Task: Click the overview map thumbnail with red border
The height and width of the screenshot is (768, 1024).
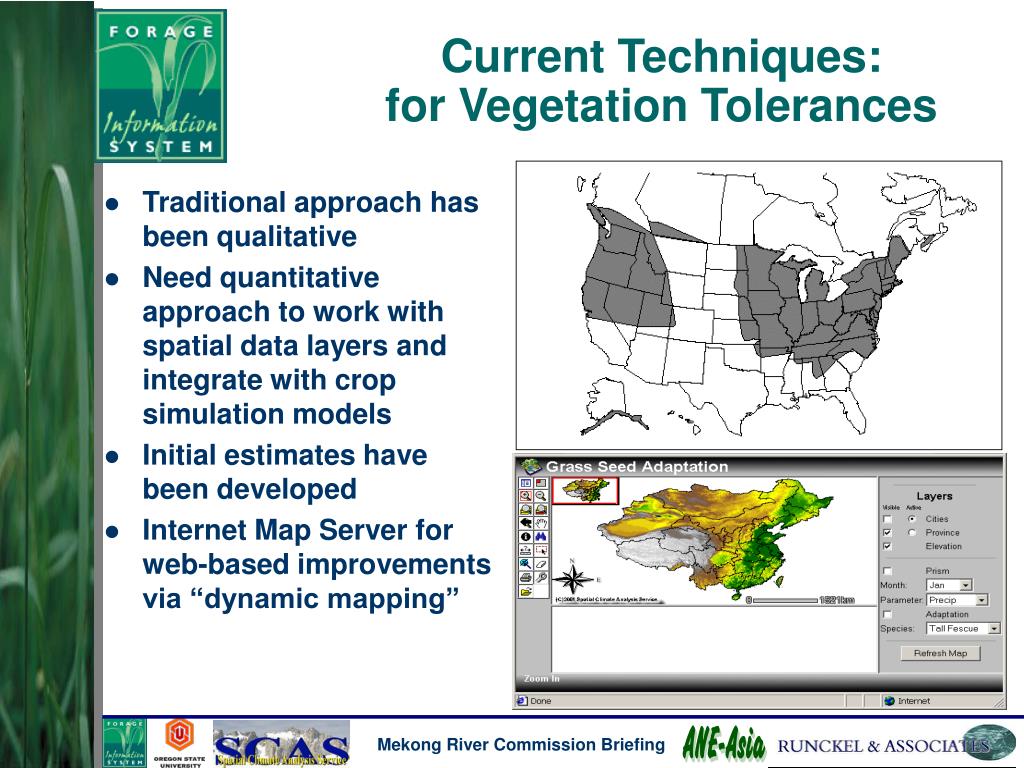Action: coord(585,490)
